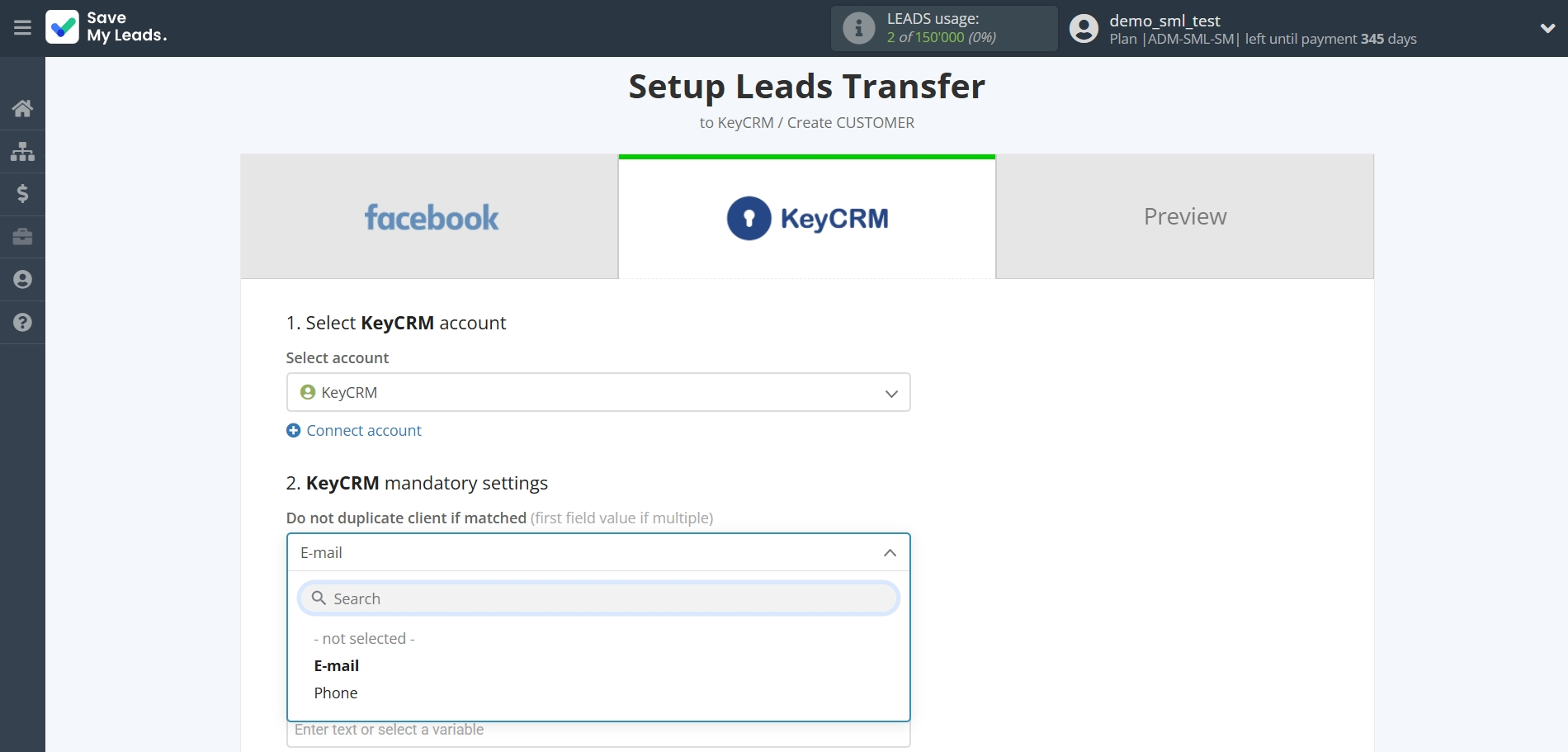Click inside the Search field

(598, 598)
